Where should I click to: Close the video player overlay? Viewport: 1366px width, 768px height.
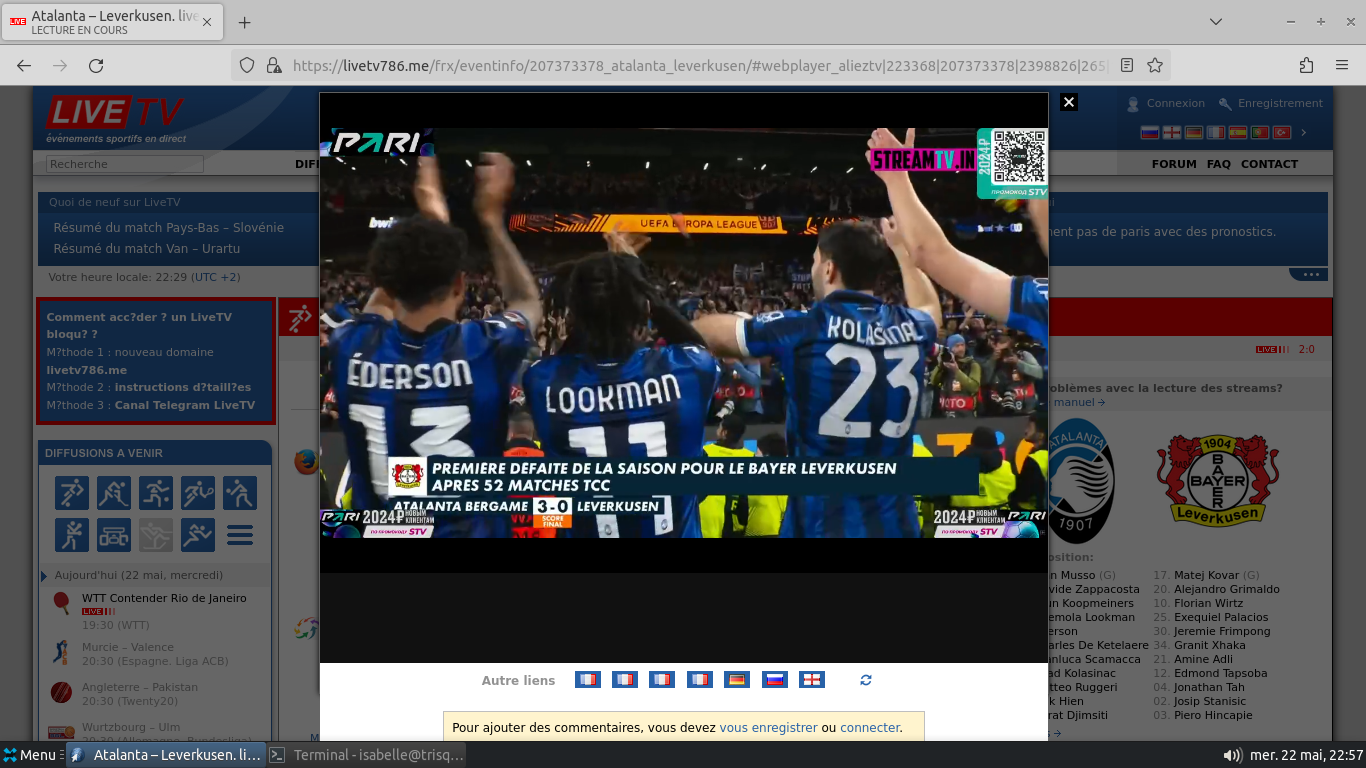(x=1068, y=102)
